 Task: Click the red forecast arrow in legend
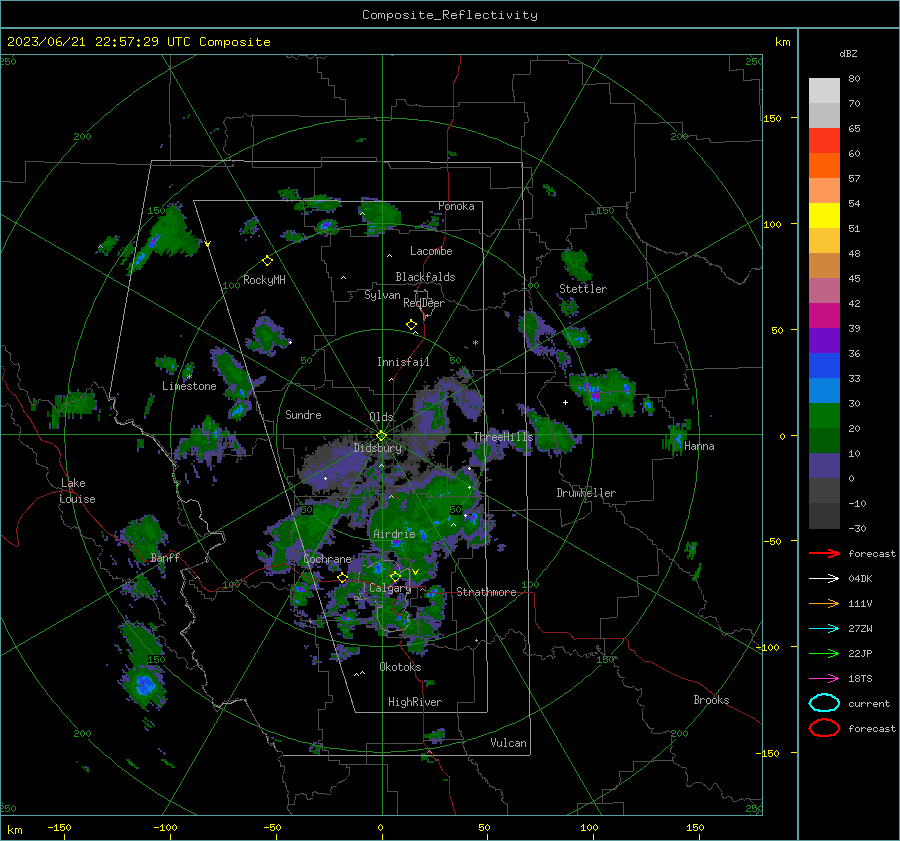tap(824, 553)
